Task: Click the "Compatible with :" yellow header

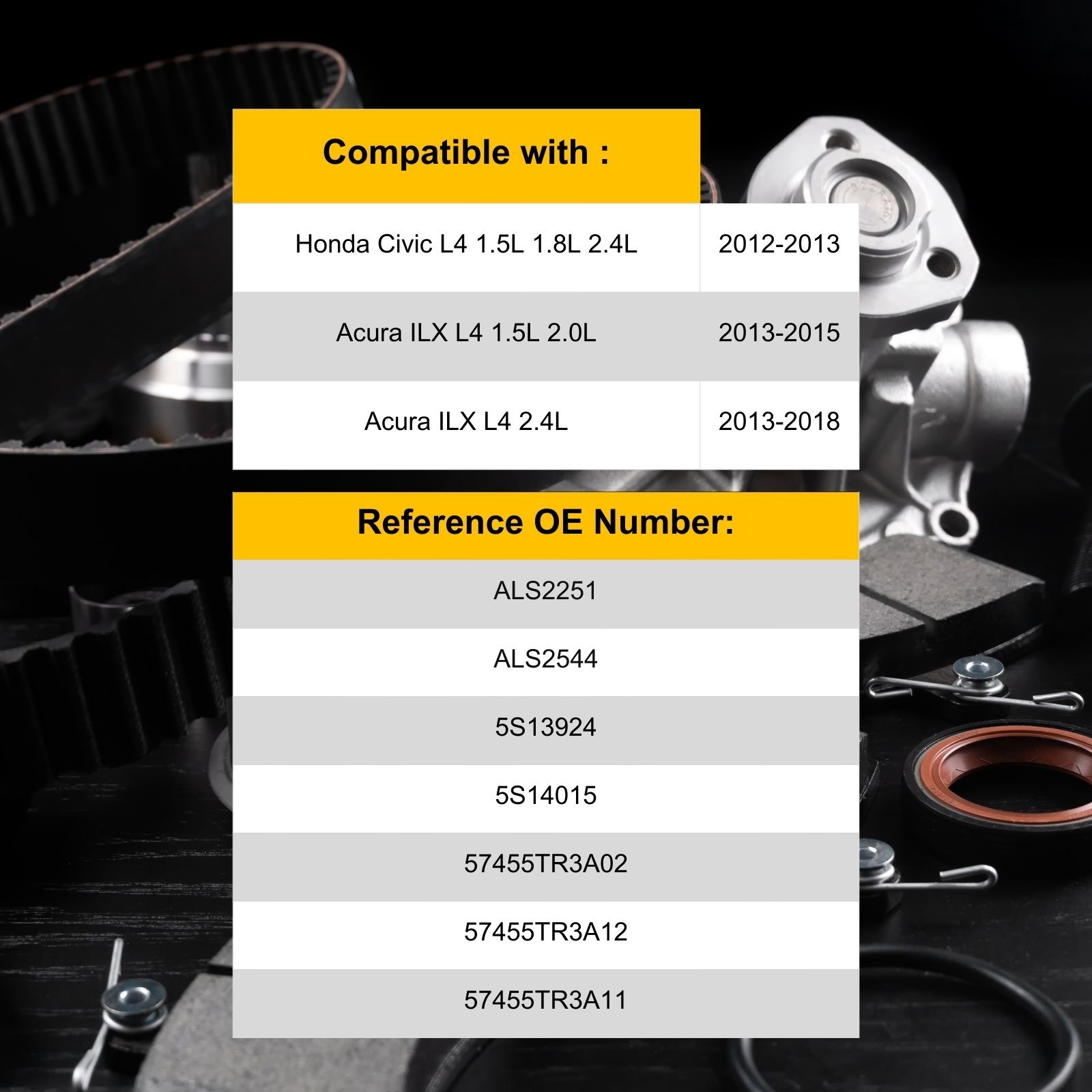Action: [x=466, y=154]
